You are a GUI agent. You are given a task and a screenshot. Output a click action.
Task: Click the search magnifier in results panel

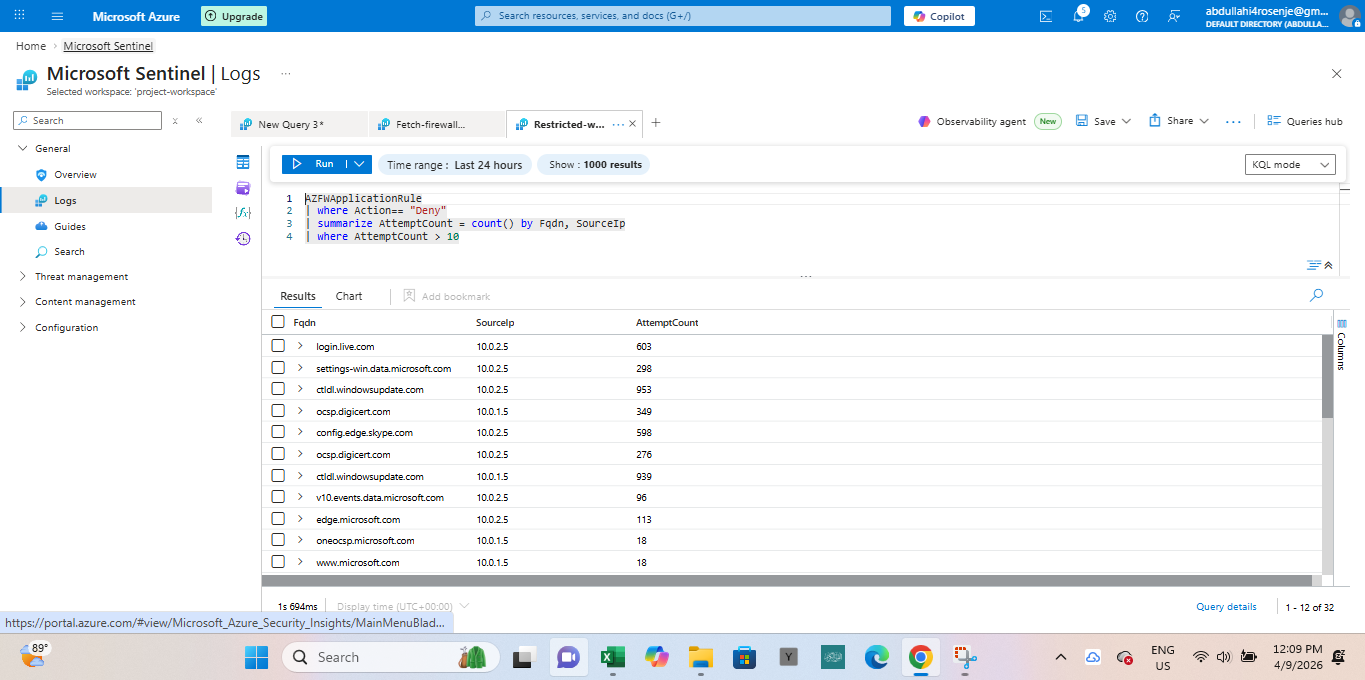click(1316, 295)
